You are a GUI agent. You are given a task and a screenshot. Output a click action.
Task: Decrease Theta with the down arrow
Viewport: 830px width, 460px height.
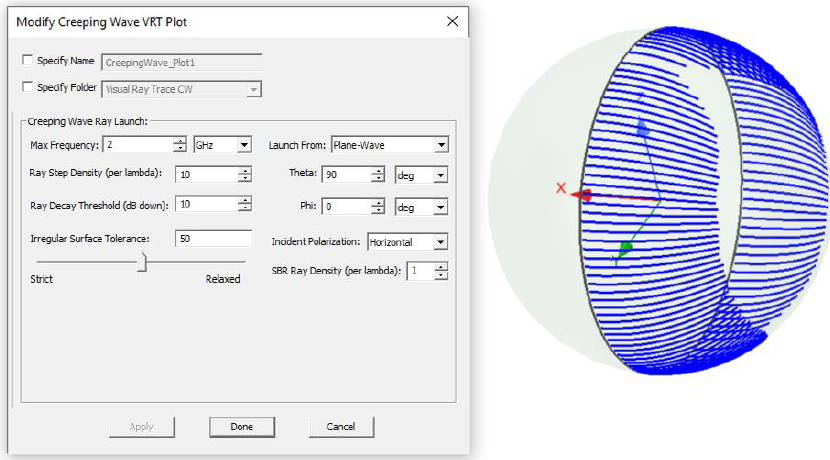coord(378,178)
